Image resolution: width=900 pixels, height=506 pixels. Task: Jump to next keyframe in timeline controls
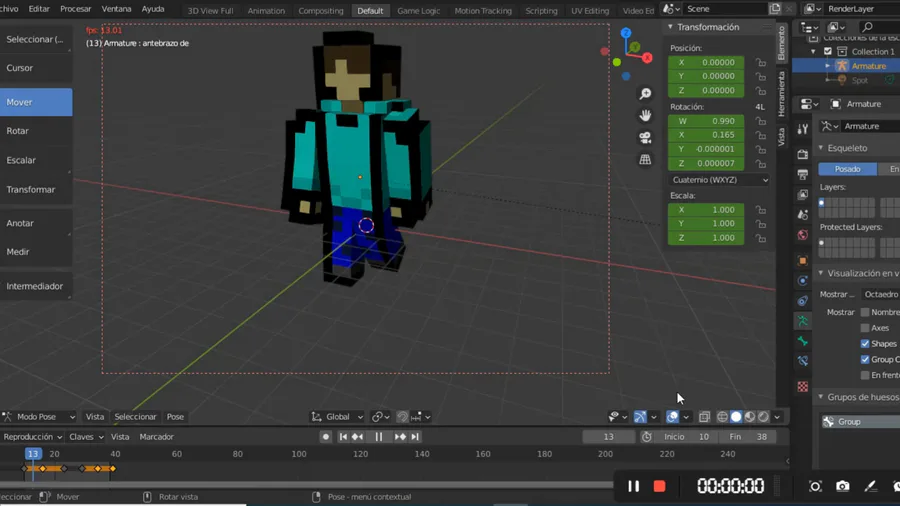coord(400,437)
